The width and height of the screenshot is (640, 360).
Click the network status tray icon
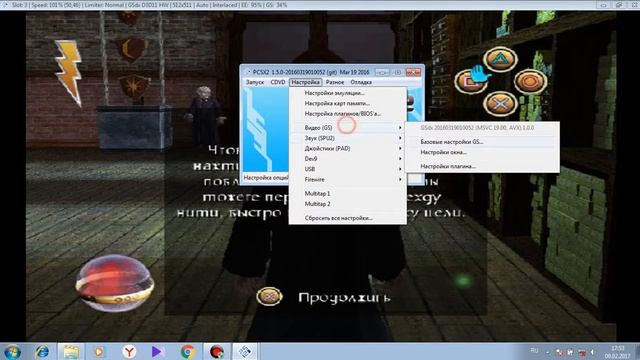tap(582, 352)
